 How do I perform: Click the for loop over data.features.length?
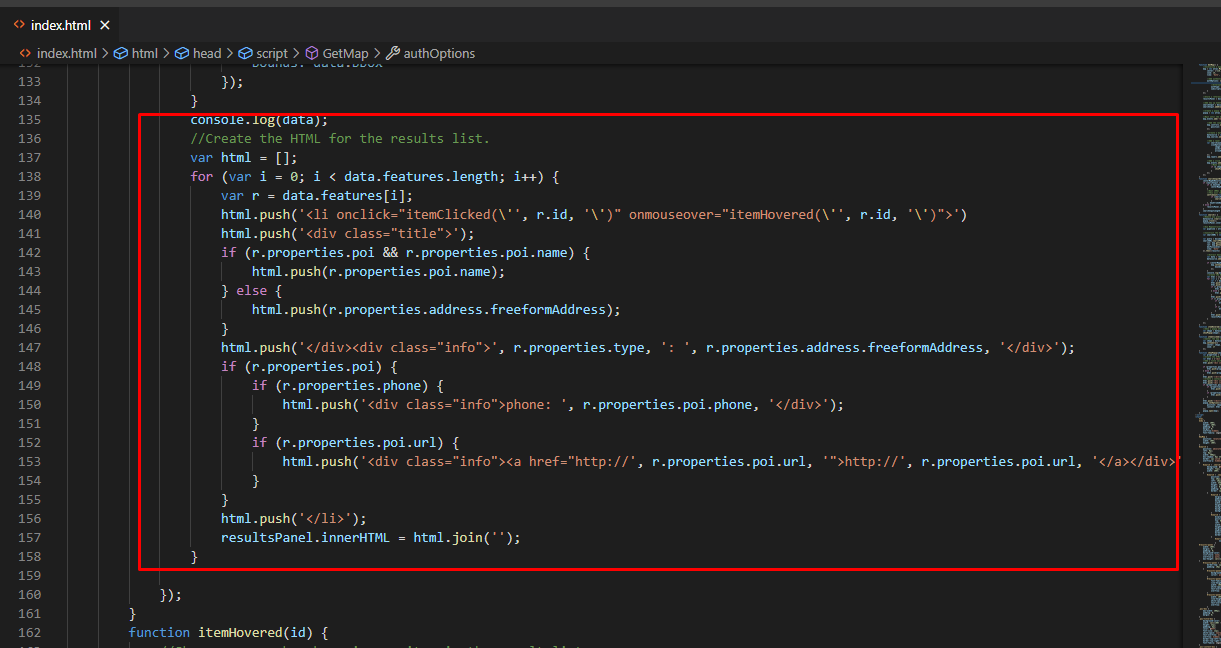[374, 176]
